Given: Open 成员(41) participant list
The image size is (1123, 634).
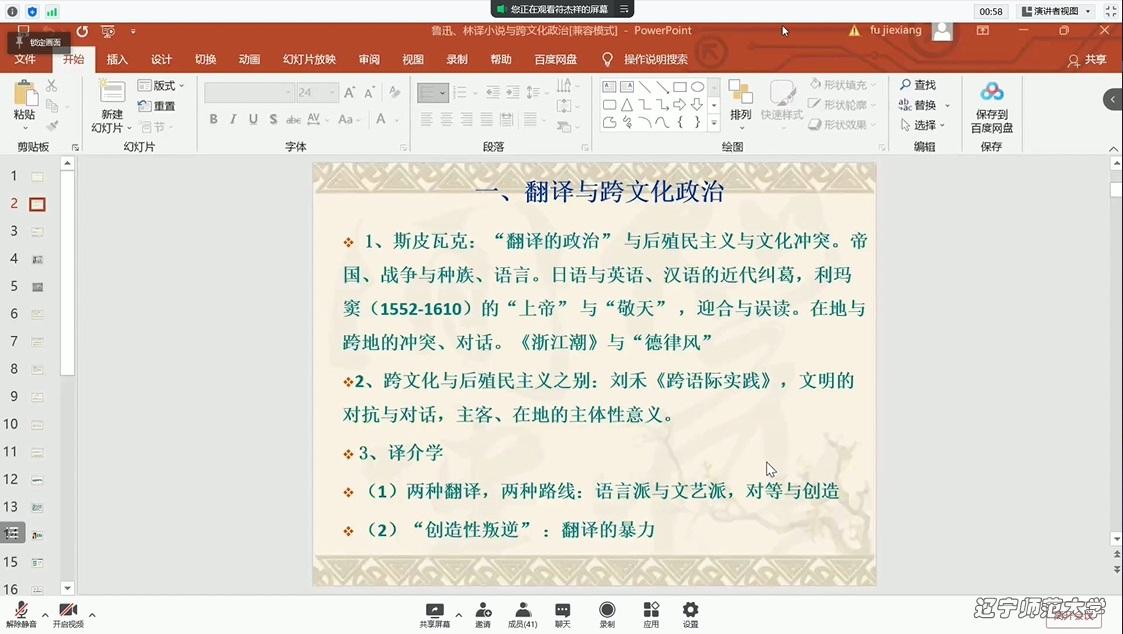Looking at the screenshot, I should pos(522,612).
